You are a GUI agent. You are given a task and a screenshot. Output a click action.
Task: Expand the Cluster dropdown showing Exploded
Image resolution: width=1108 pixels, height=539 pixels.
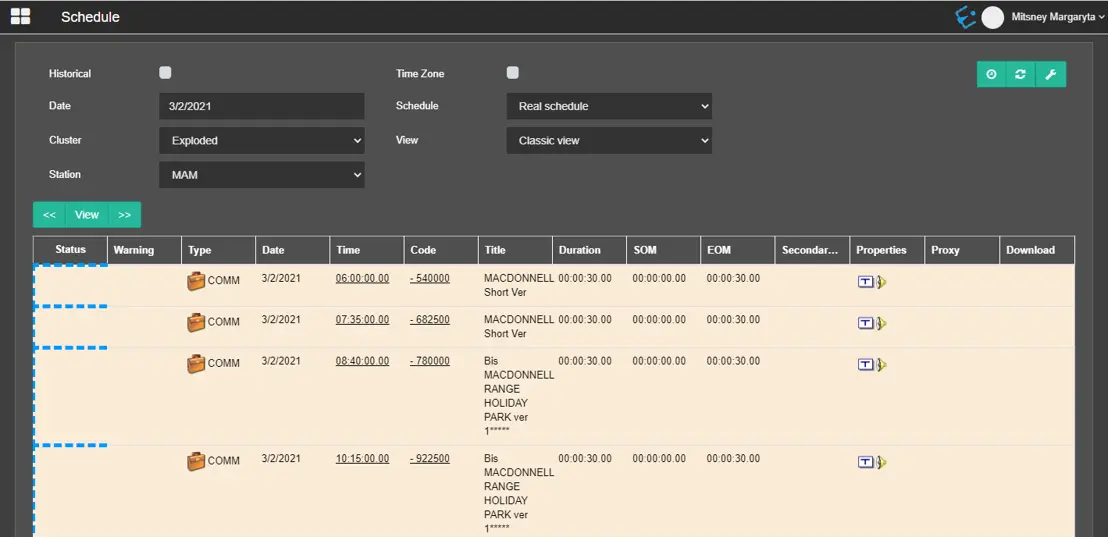(x=261, y=141)
